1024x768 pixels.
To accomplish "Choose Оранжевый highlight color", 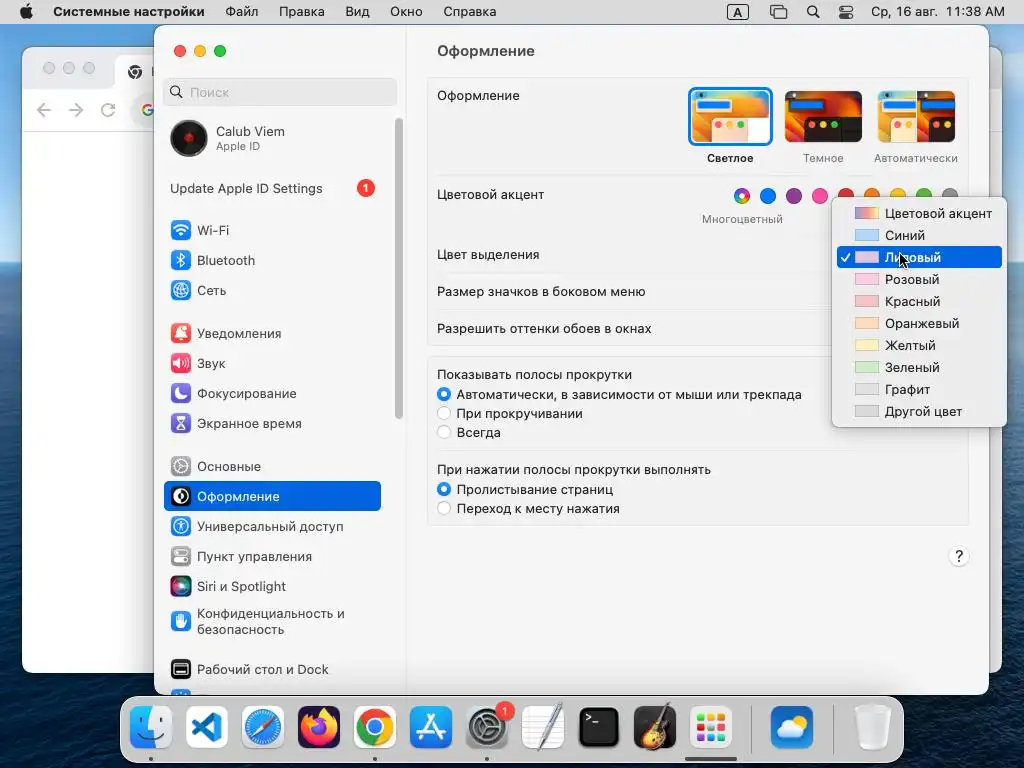I will [919, 323].
